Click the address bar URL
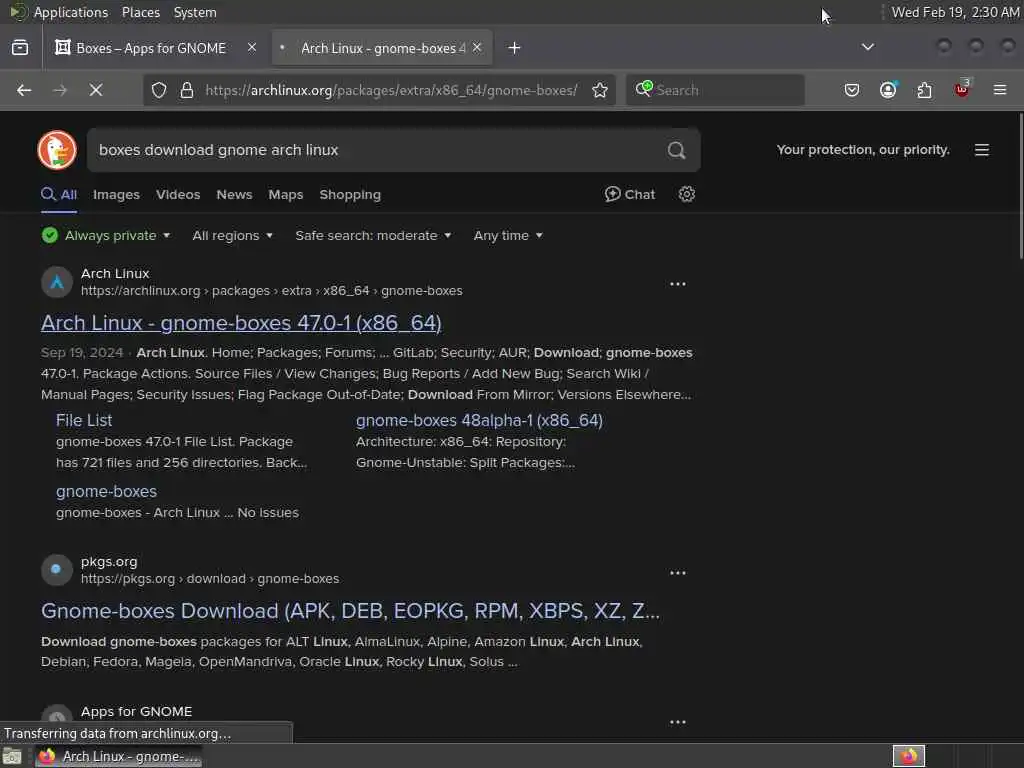The width and height of the screenshot is (1024, 768). [391, 90]
